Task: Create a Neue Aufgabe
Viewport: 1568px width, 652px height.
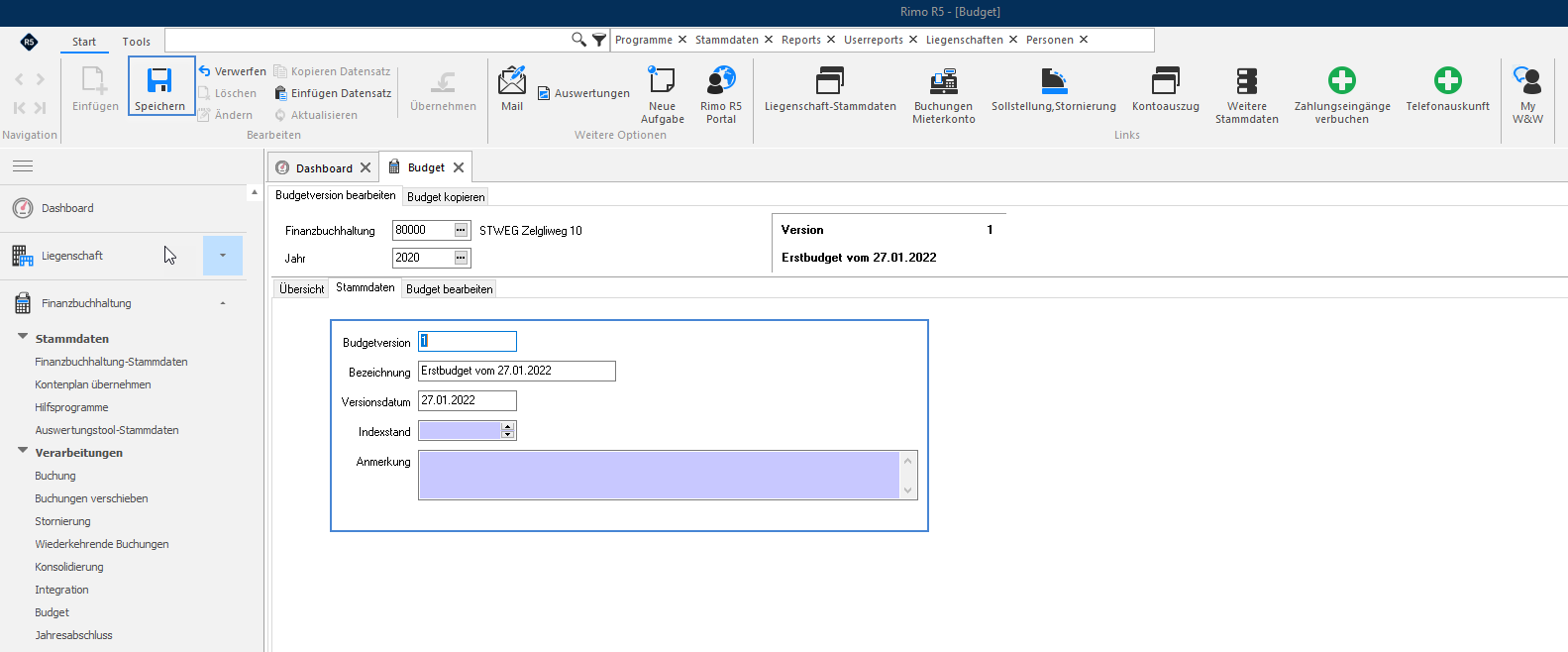Action: coord(663,94)
